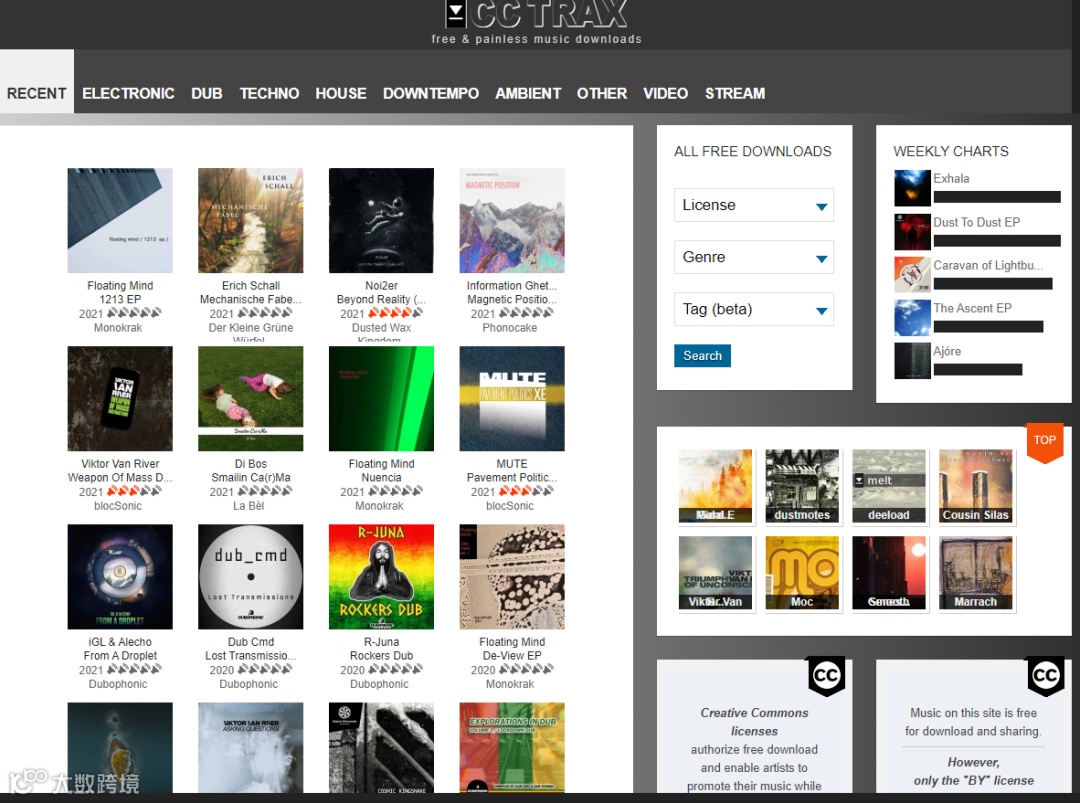
Task: Switch to the AMBIENT tab
Action: click(528, 93)
